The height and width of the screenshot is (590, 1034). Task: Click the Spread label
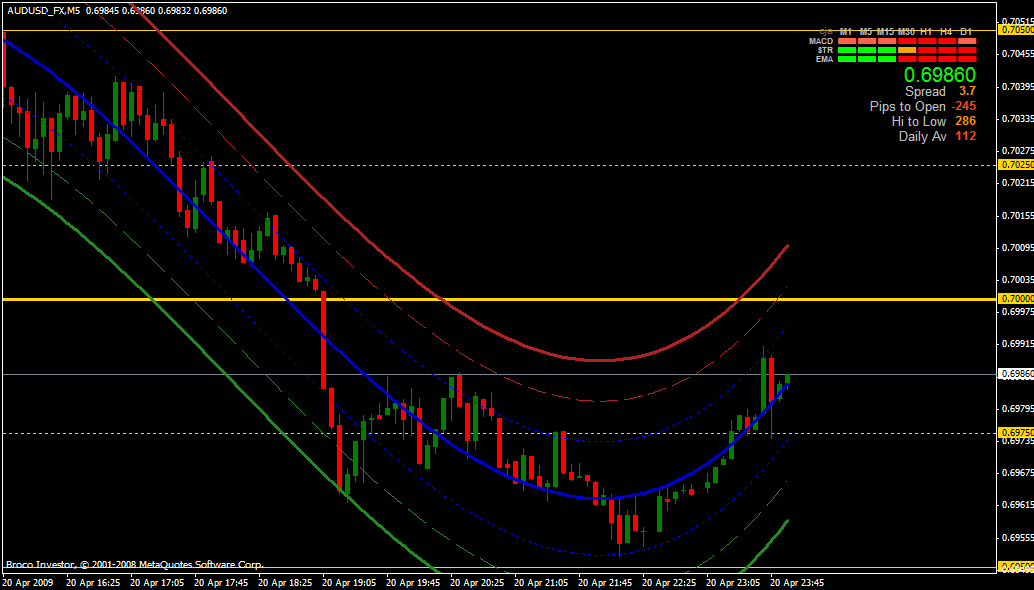coord(925,92)
